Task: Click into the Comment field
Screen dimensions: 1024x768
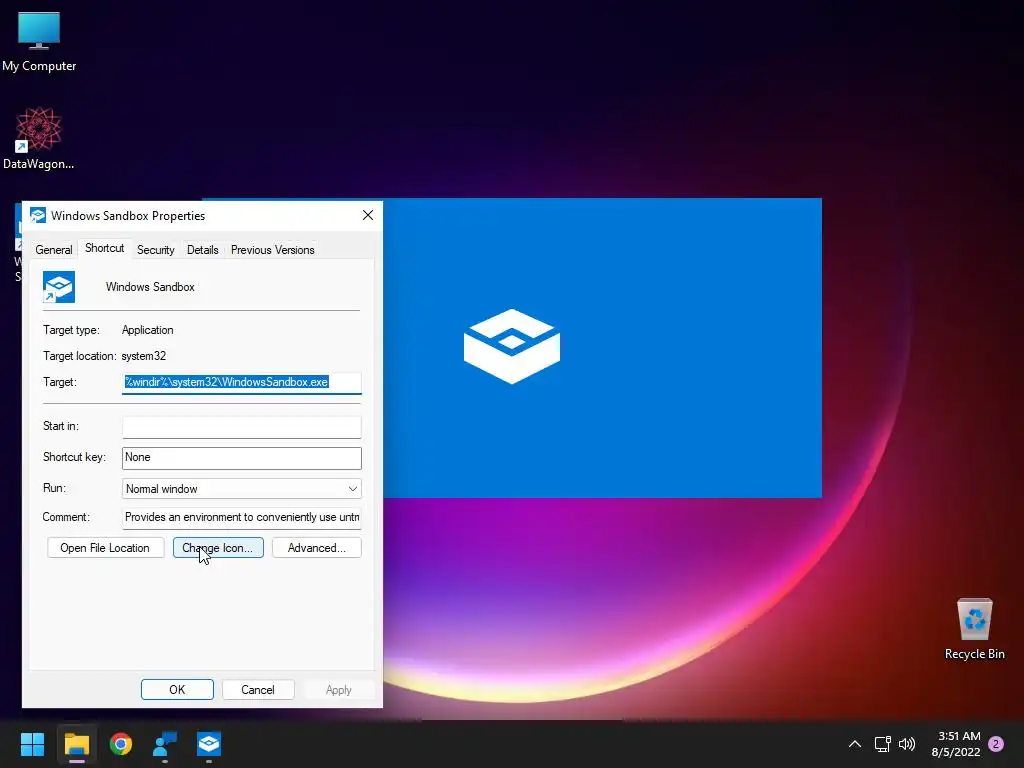Action: coord(242,517)
